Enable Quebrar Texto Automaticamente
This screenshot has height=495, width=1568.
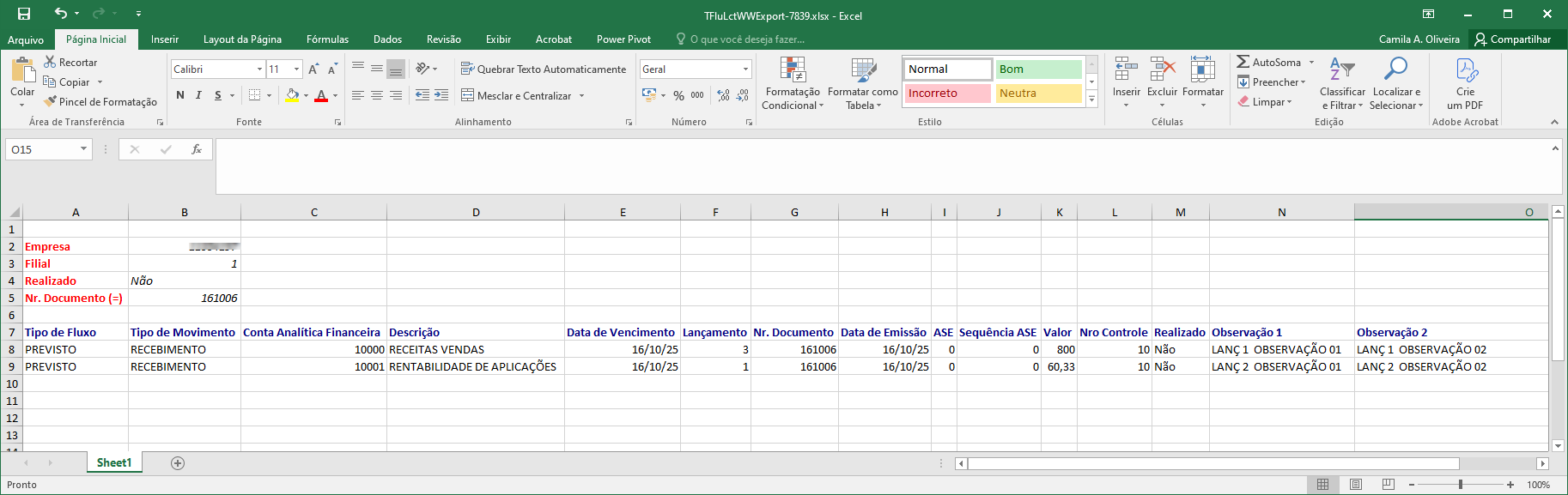tap(544, 69)
